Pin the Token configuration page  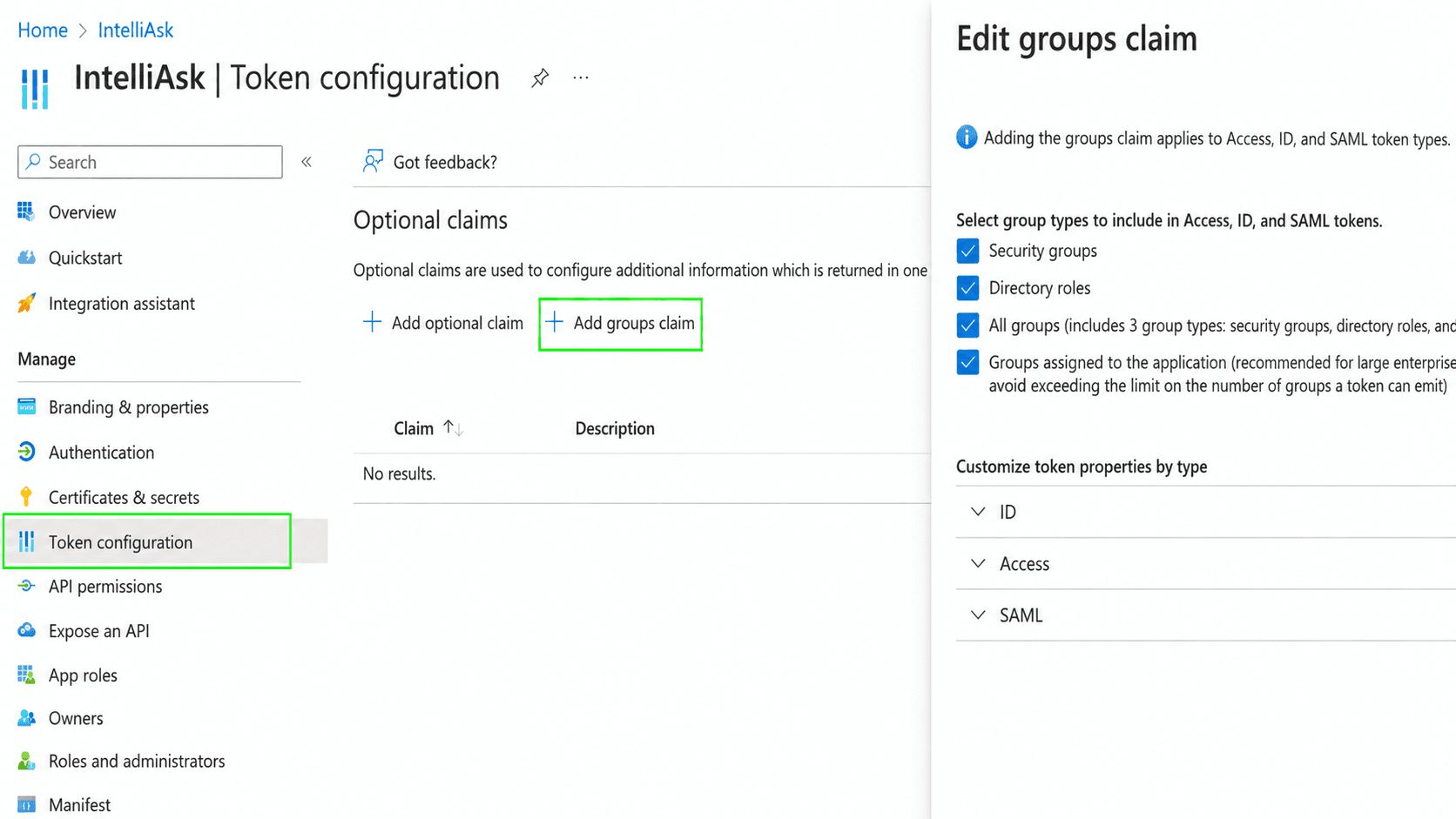540,78
